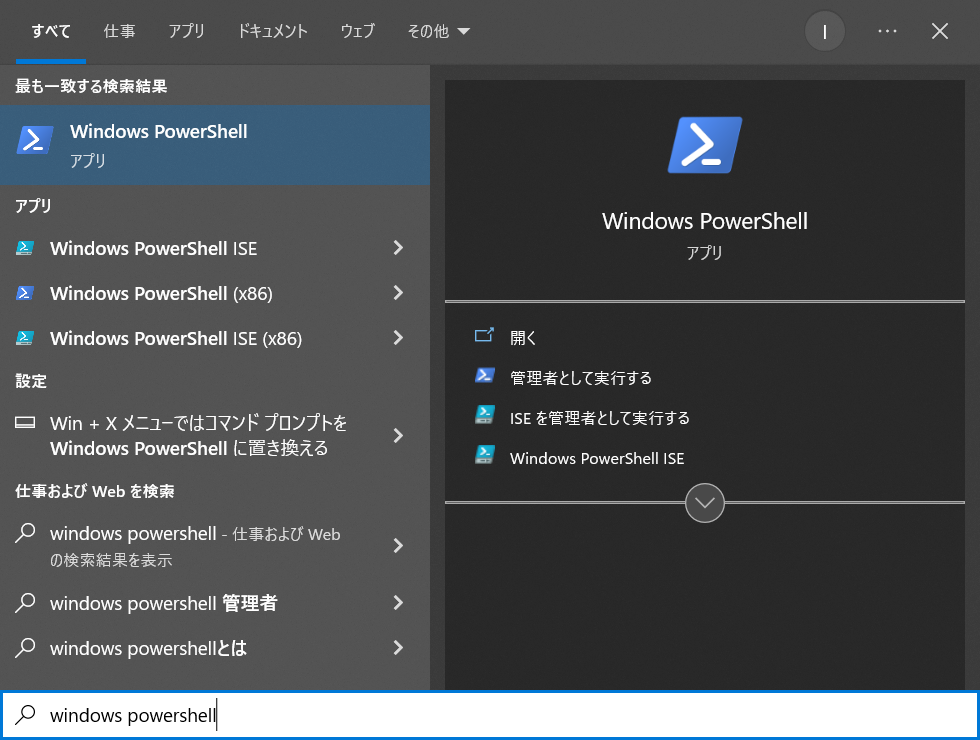Click the Windows PowerShell (x86) app icon

26,293
